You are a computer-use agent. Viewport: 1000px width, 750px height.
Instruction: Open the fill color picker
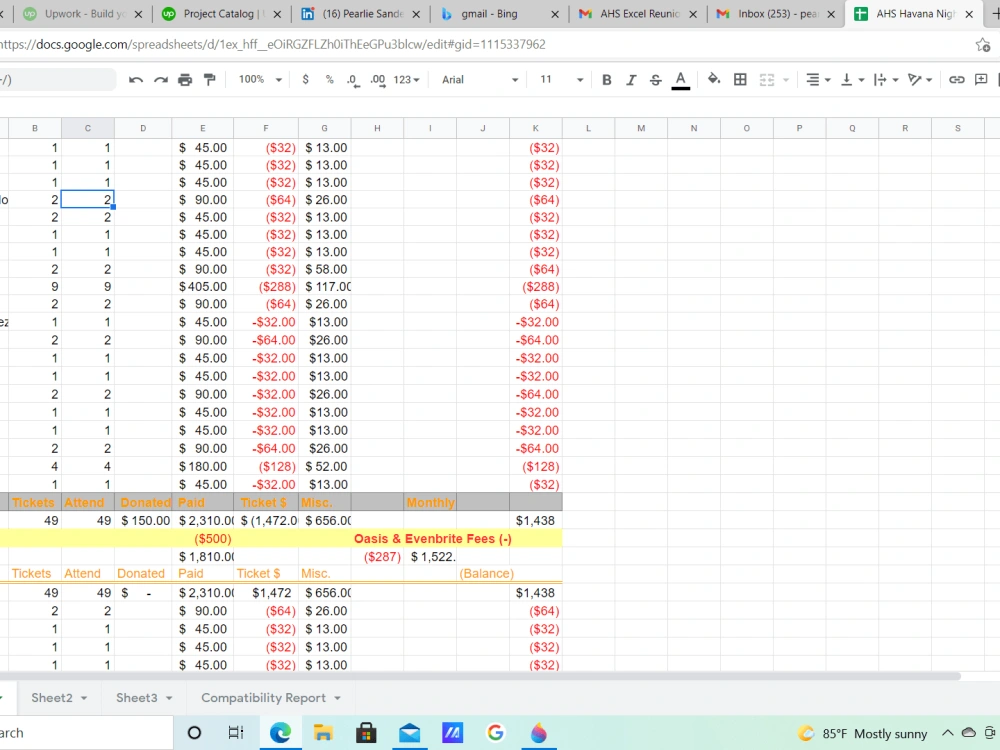714,79
